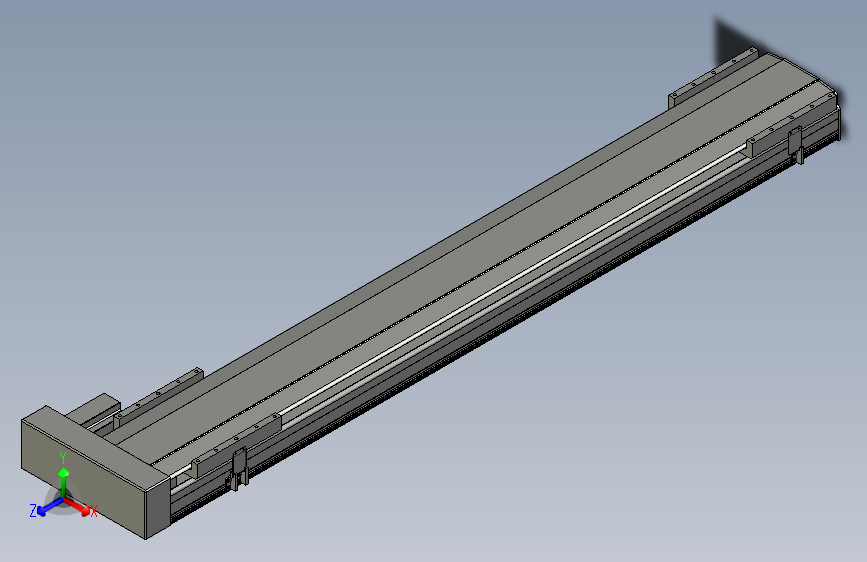Select the rear mounting plate near the front end
Viewport: 867px width, 562px height.
point(159,397)
